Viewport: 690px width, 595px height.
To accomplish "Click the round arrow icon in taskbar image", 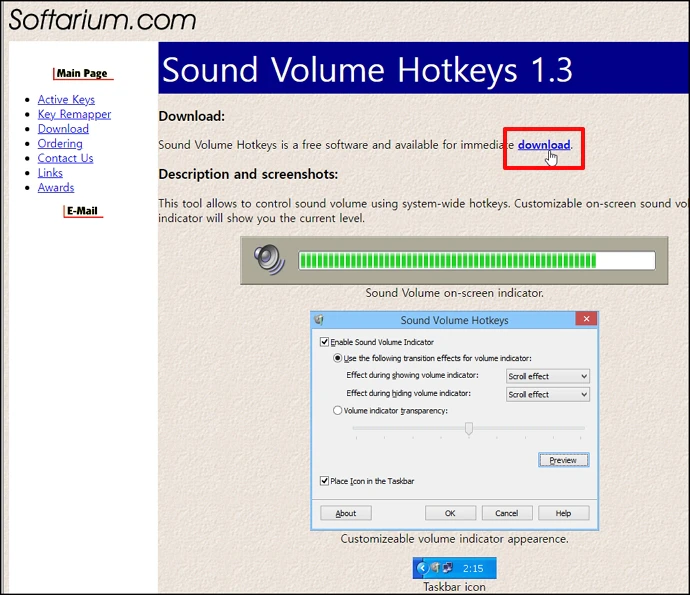I will pos(422,568).
